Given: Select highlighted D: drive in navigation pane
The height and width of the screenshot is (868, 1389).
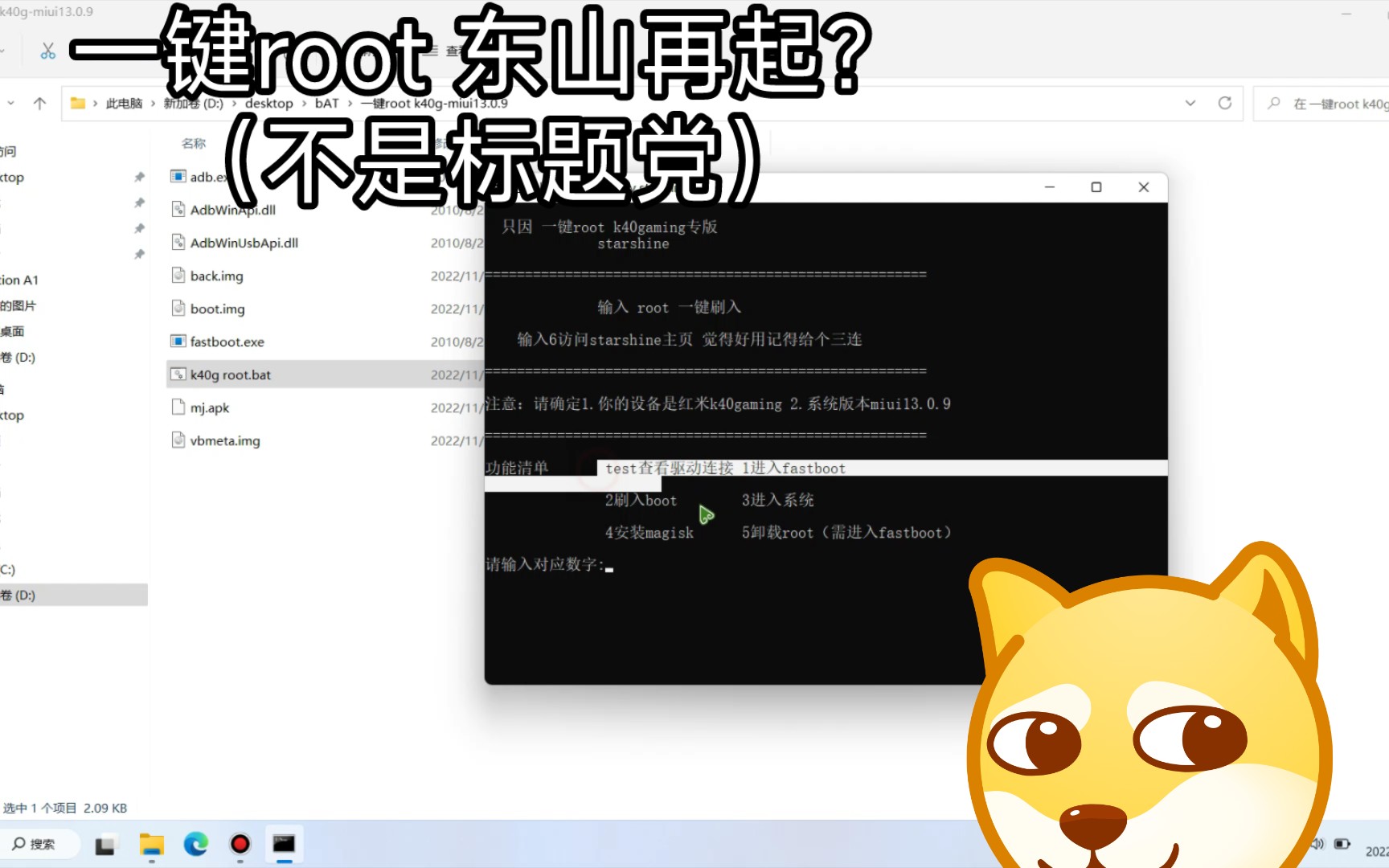Looking at the screenshot, I should click(74, 595).
